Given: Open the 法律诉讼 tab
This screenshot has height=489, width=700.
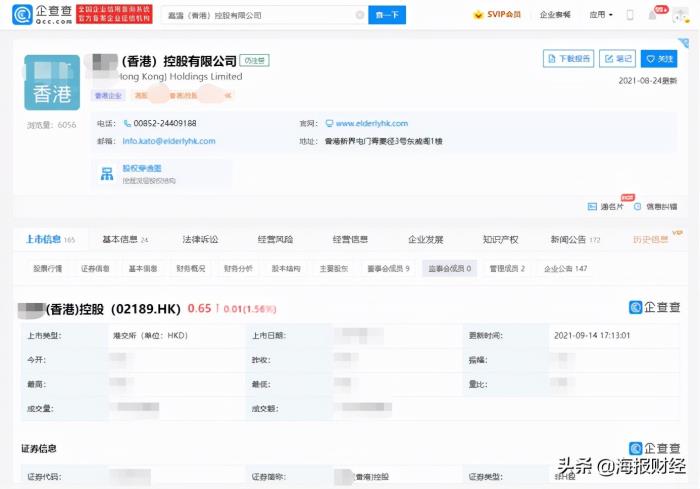Looking at the screenshot, I should pyautogui.click(x=200, y=240).
